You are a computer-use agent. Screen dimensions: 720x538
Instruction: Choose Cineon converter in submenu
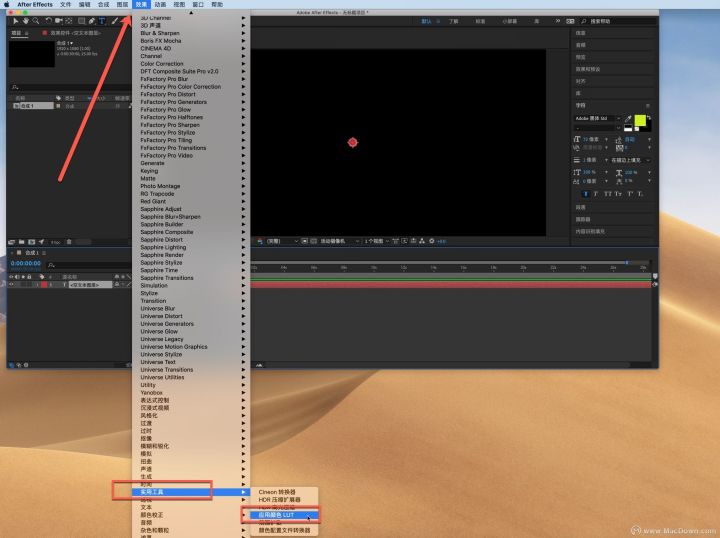point(284,492)
